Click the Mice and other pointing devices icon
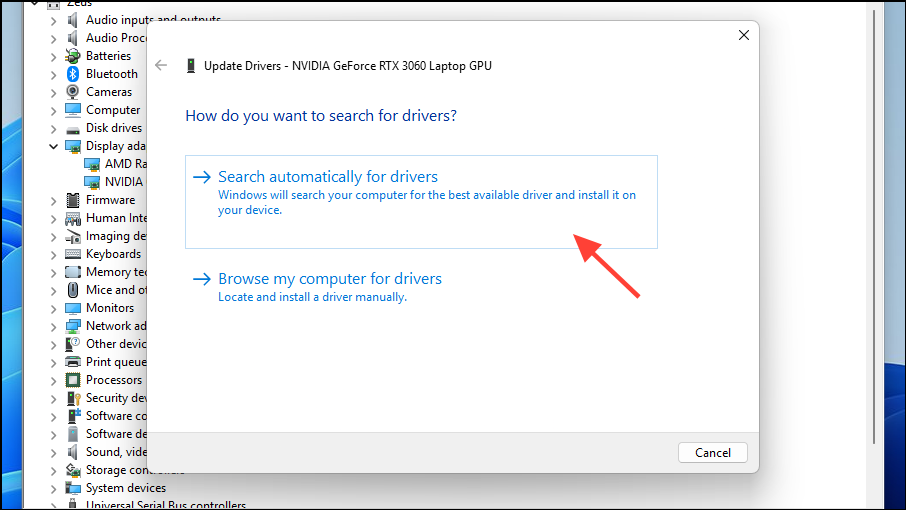Image resolution: width=906 pixels, height=510 pixels. click(73, 290)
